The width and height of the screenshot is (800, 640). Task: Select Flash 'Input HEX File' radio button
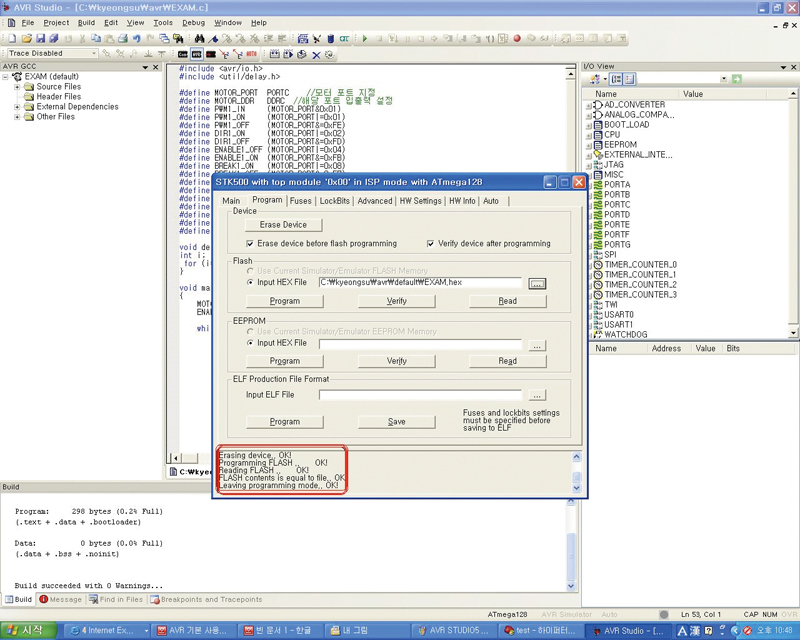point(249,282)
